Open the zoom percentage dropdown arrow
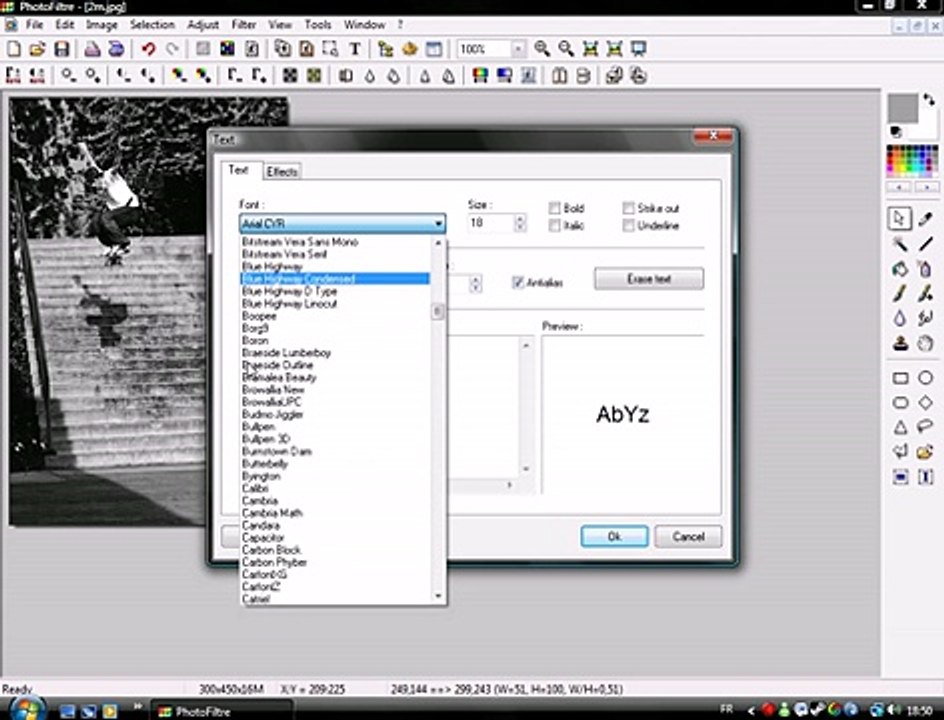Image resolution: width=944 pixels, height=720 pixels. (x=518, y=49)
